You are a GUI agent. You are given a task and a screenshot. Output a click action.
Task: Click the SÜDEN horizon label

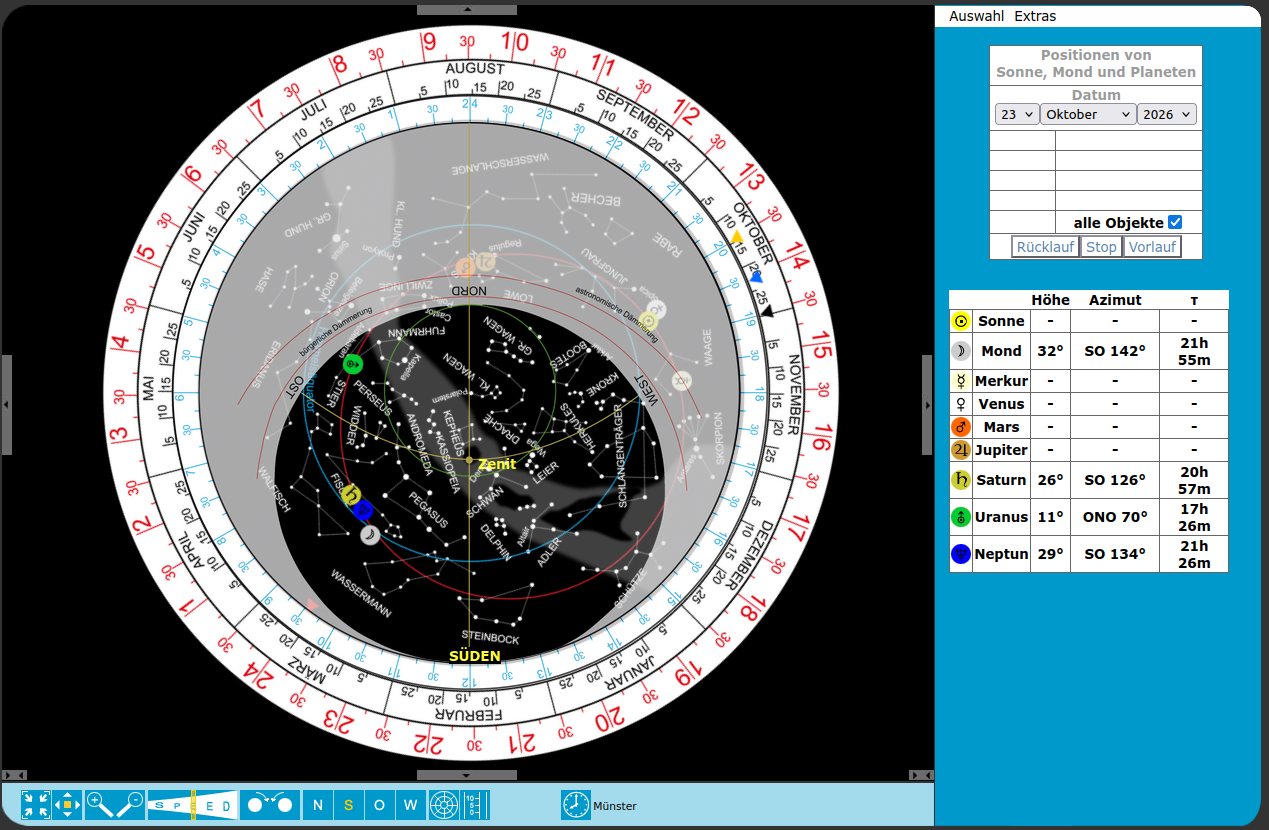tap(475, 656)
